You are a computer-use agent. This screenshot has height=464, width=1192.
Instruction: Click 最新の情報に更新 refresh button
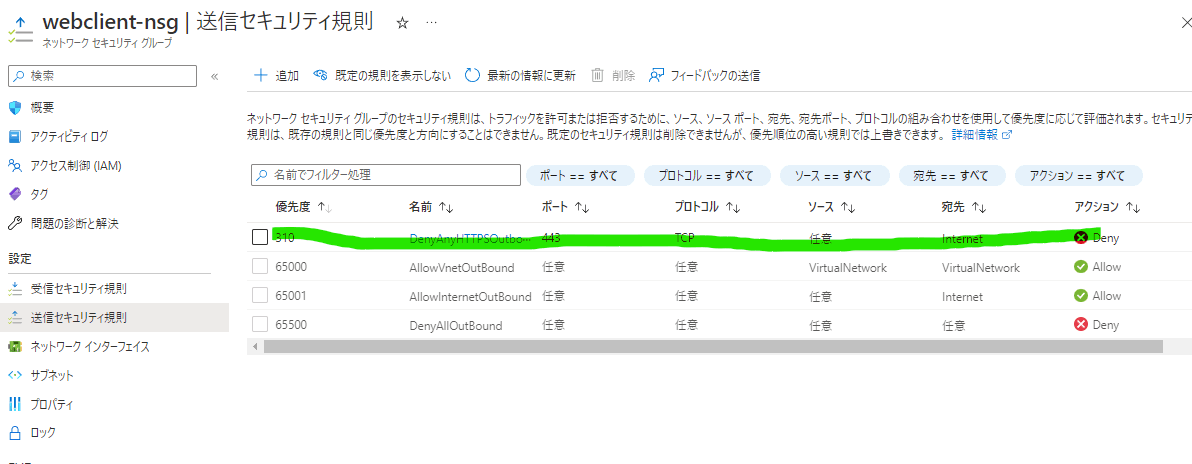coord(520,75)
